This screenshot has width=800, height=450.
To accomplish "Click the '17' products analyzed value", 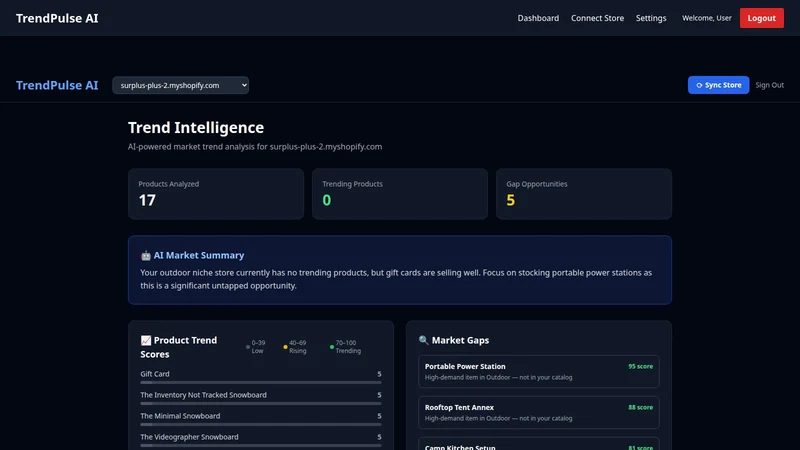I will point(147,200).
